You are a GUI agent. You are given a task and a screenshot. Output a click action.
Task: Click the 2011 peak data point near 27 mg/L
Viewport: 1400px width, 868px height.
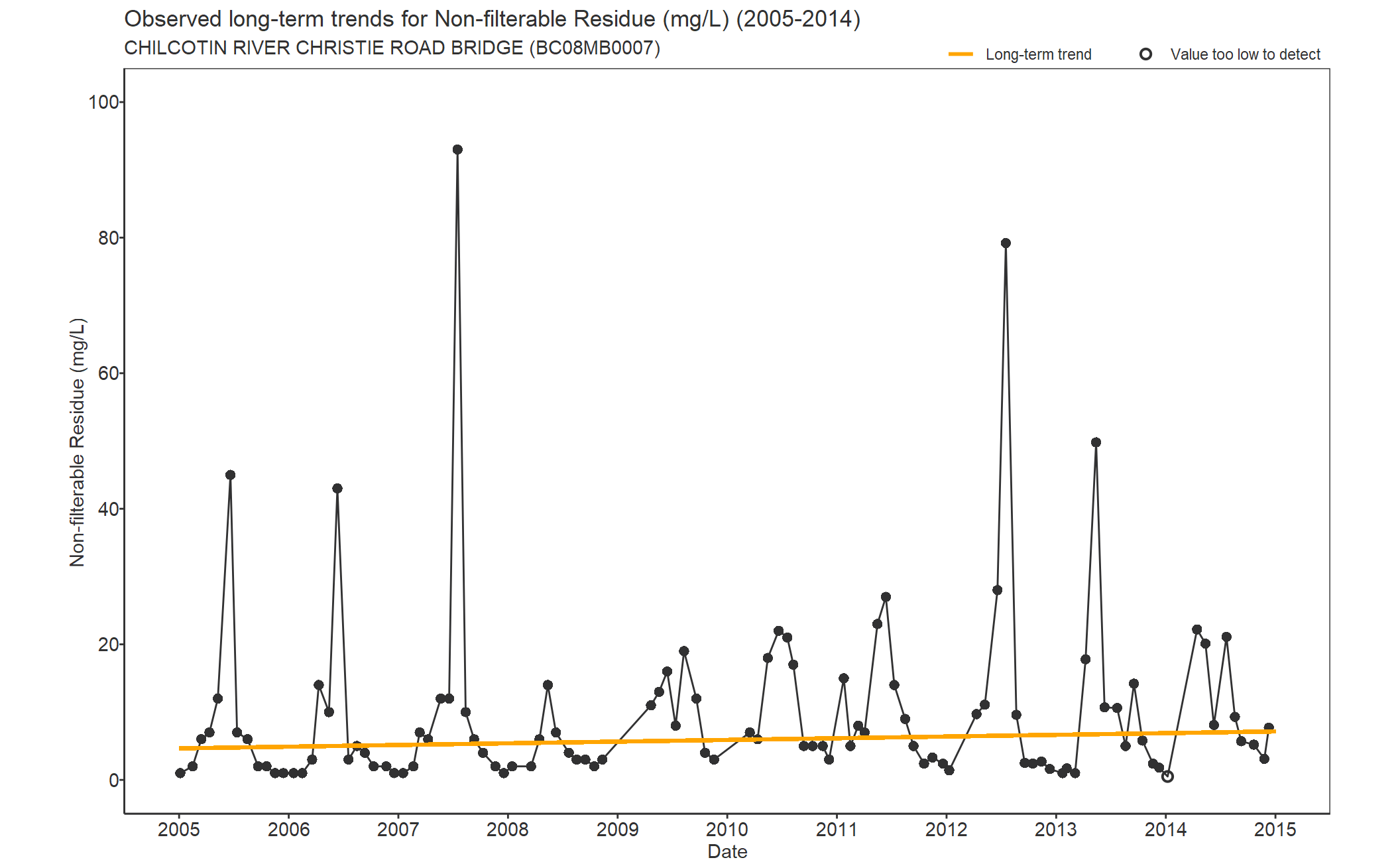click(x=886, y=597)
